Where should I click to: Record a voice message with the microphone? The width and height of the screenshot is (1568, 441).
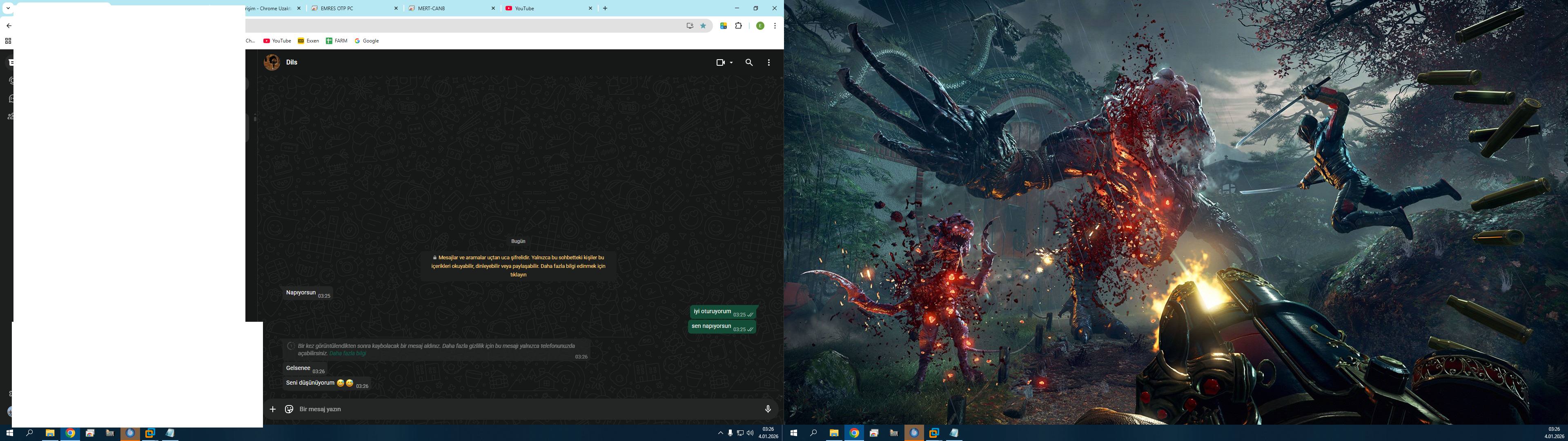click(768, 409)
